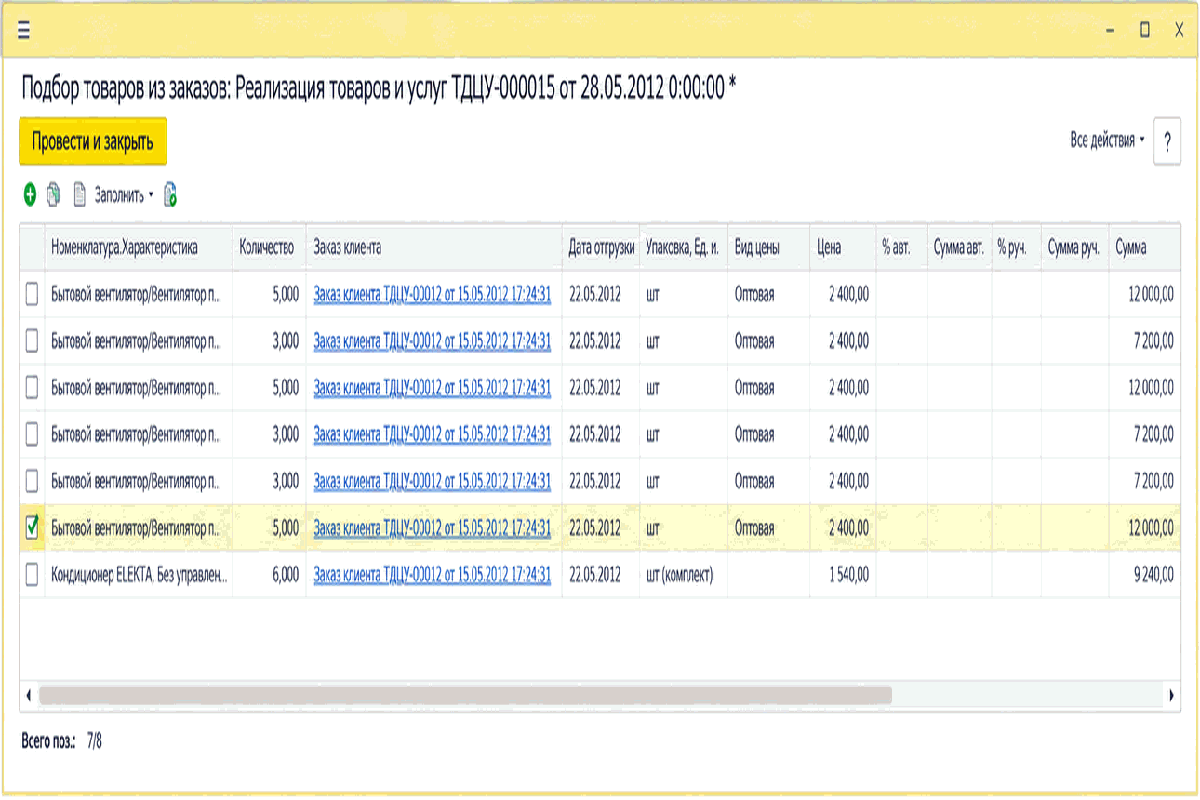The width and height of the screenshot is (1200, 800).
Task: Close the window with the X button
Action: pos(1179,31)
